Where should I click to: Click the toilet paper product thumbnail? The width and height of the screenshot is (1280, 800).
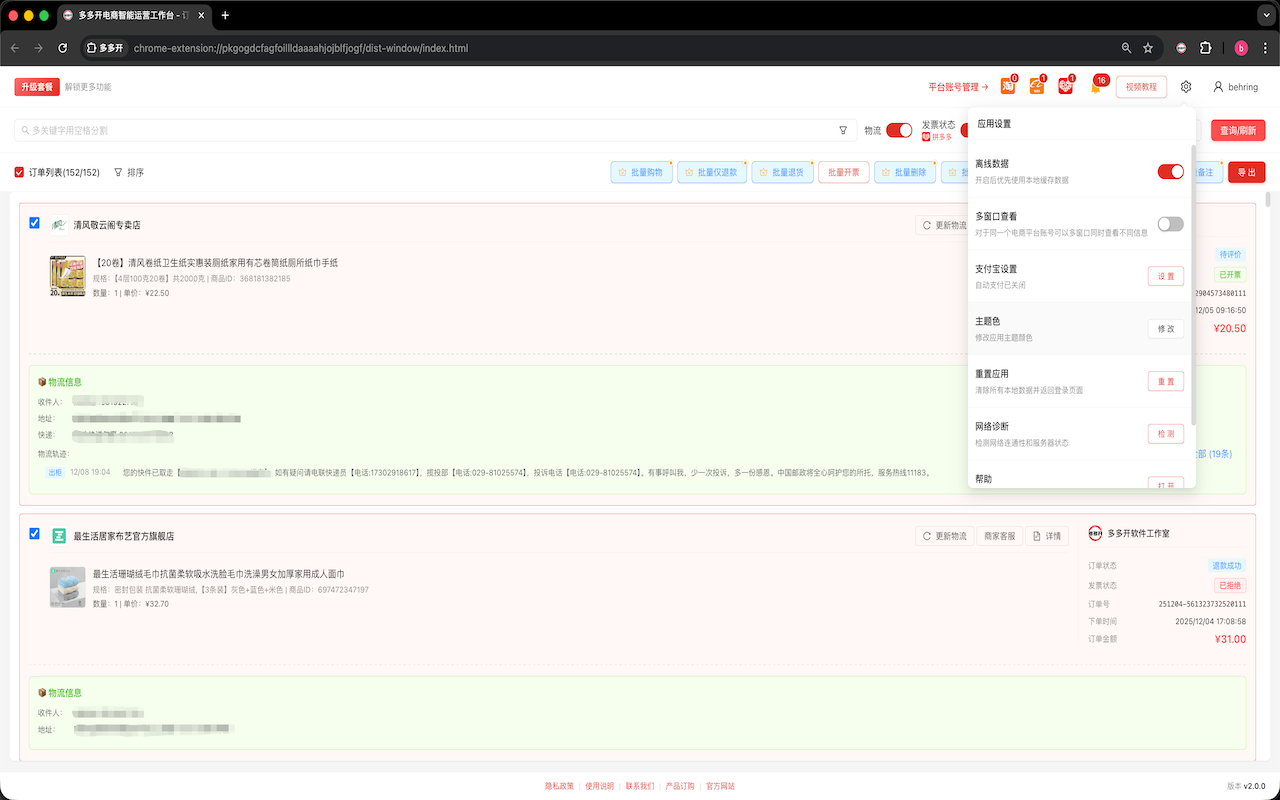67,276
